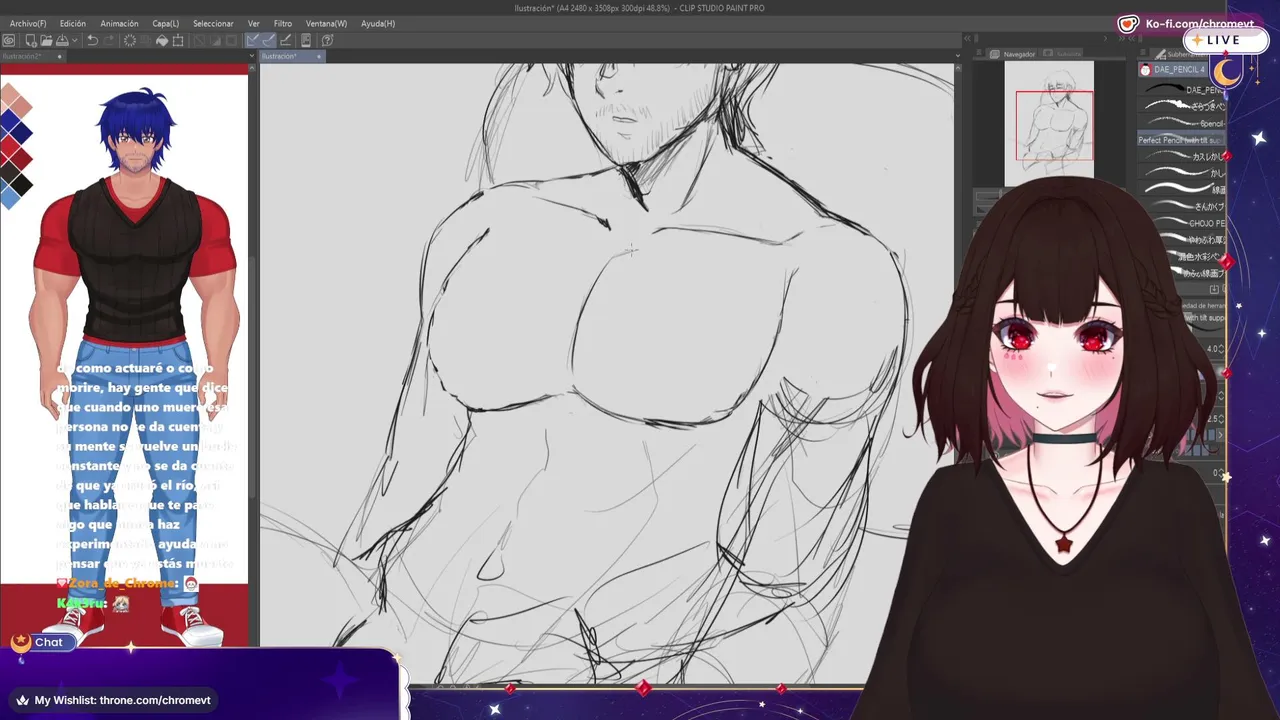Image resolution: width=1280 pixels, height=720 pixels.
Task: Open the Ventana(W) menu
Action: coord(326,23)
